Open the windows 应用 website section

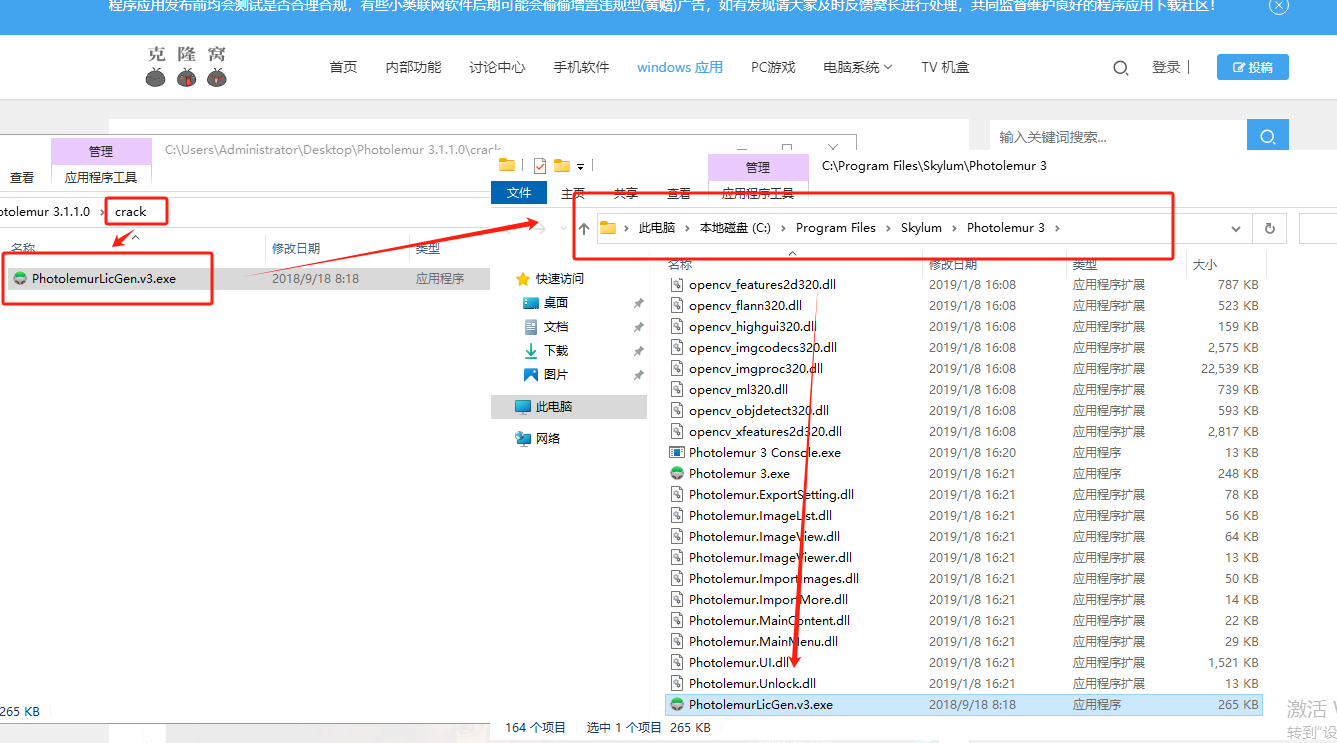click(680, 67)
